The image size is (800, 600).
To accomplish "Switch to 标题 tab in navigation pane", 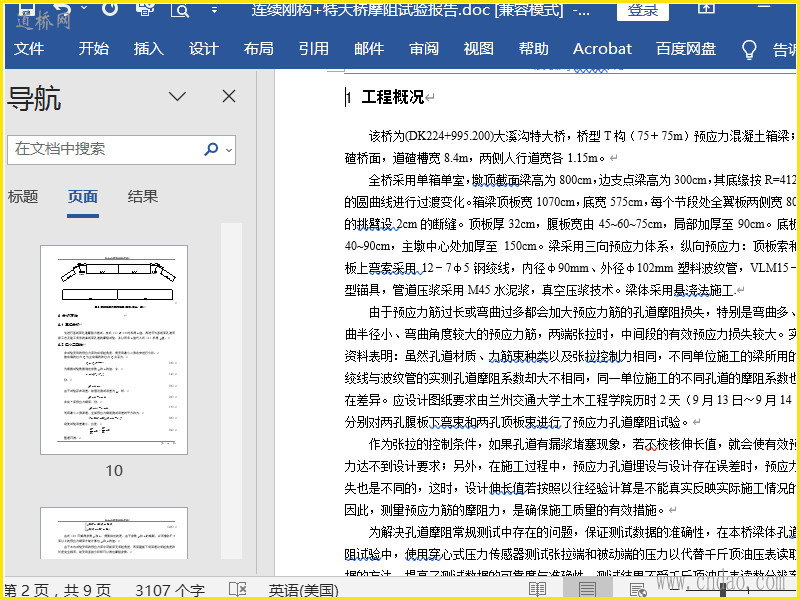I will pos(23,197).
